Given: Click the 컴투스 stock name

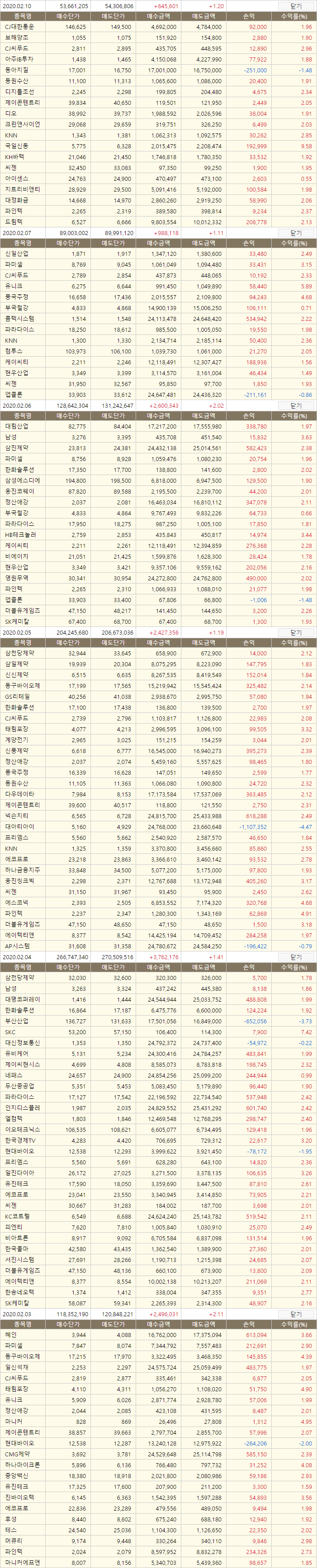Looking at the screenshot, I should (14, 351).
